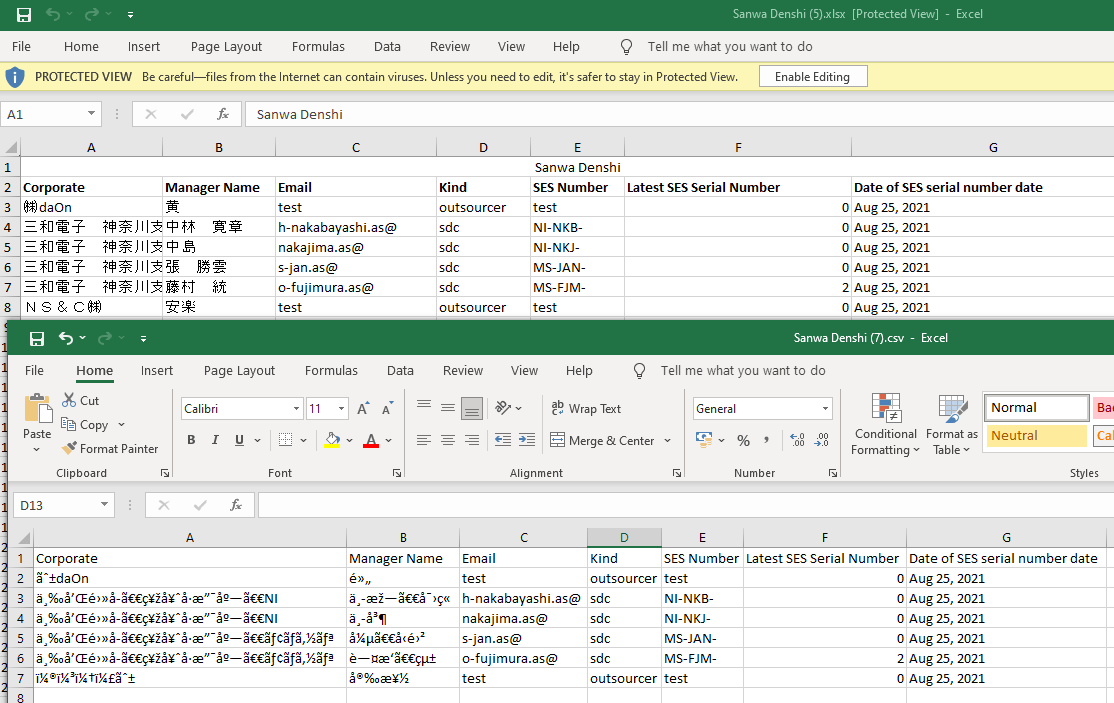The width and height of the screenshot is (1114, 703).
Task: Select the Format Painter tool
Action: [110, 448]
